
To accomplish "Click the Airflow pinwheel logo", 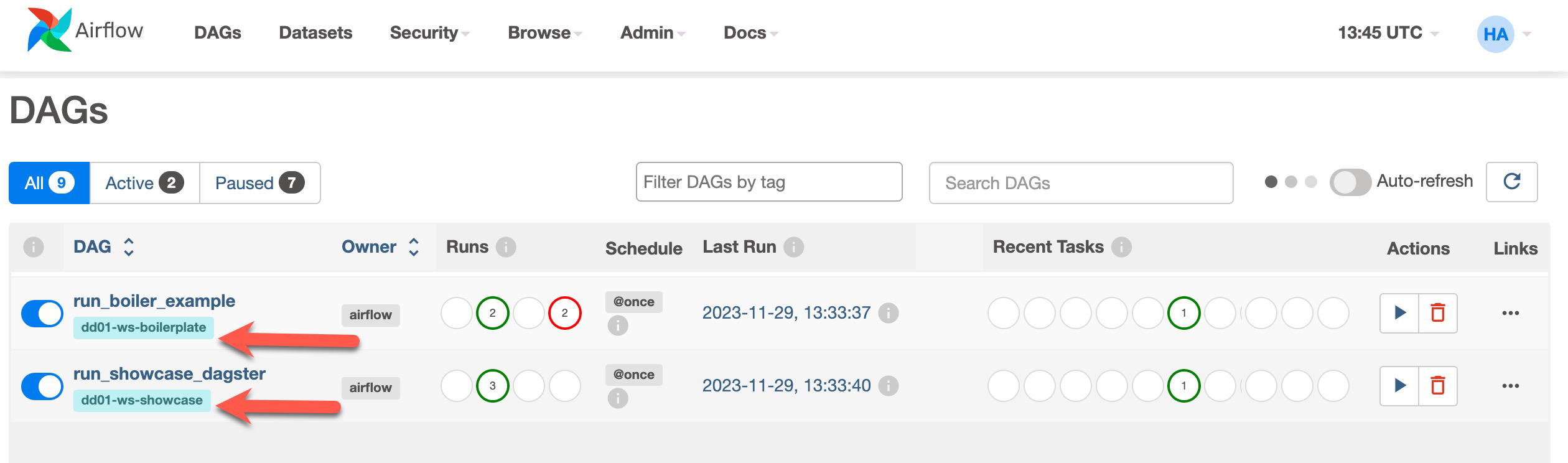I will [x=49, y=32].
